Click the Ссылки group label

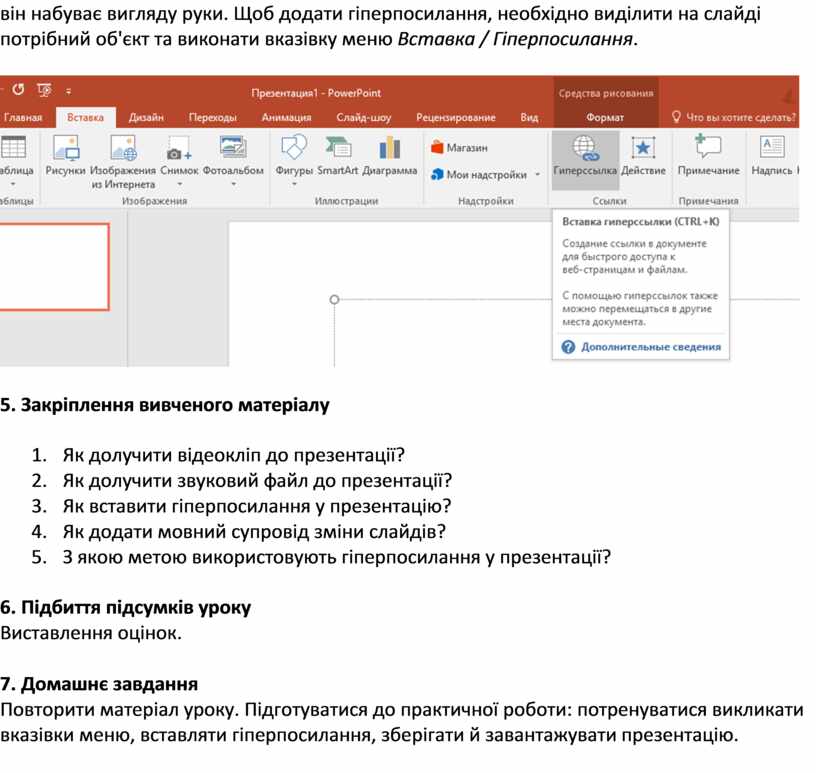pos(609,201)
